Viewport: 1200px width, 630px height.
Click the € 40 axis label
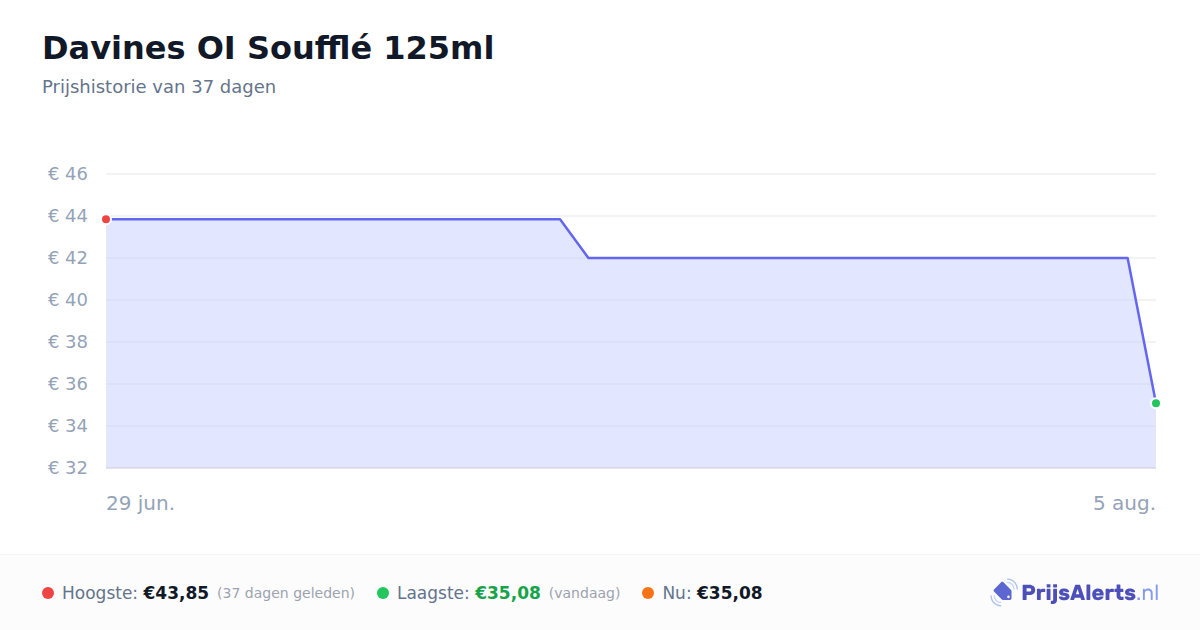(68, 300)
